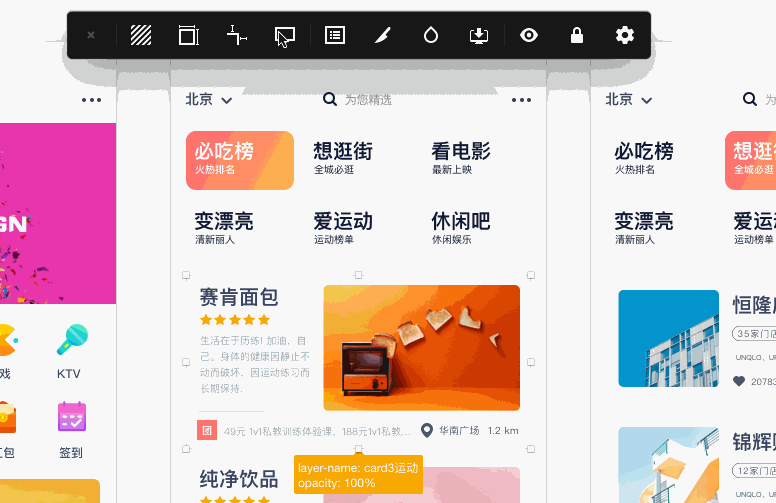
Task: Select the 想逛街 category tab in center artboard
Action: [x=343, y=157]
